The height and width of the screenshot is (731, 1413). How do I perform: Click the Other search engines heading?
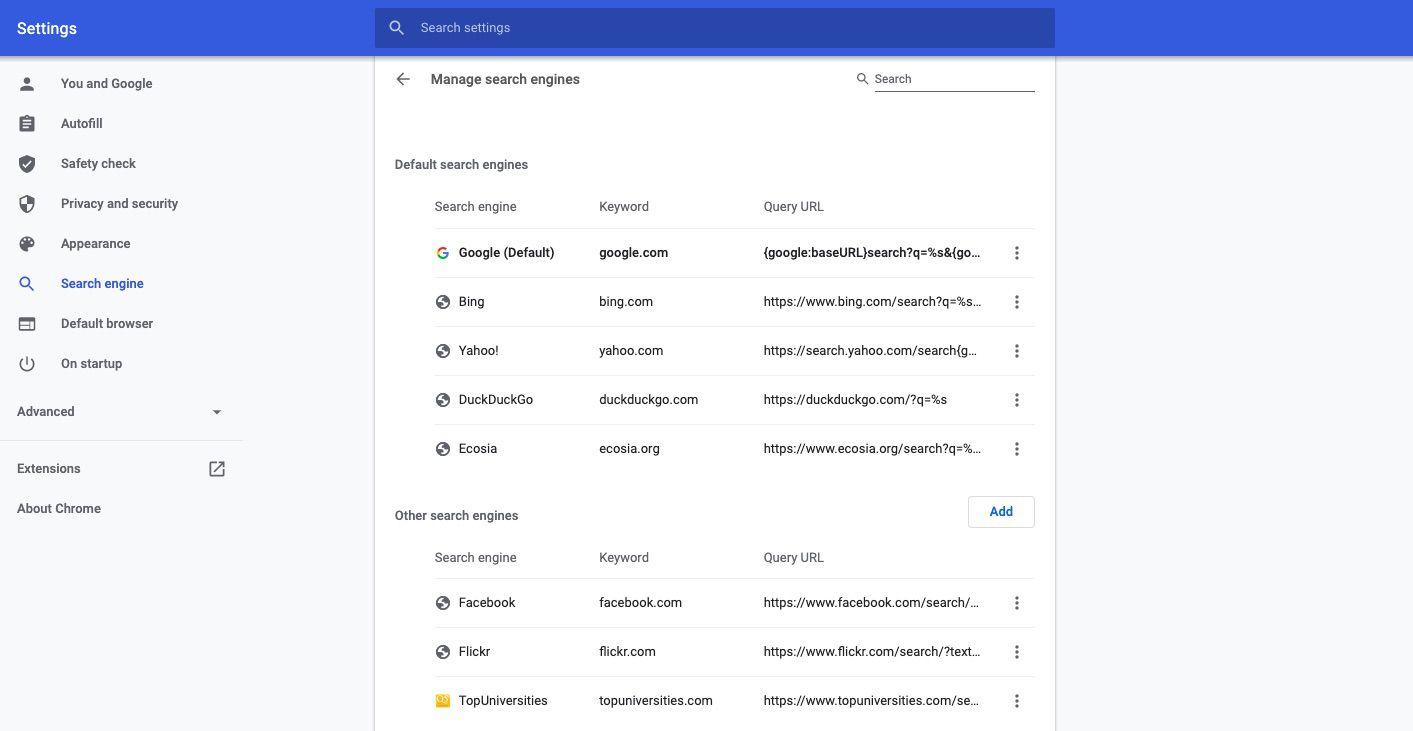click(x=456, y=516)
